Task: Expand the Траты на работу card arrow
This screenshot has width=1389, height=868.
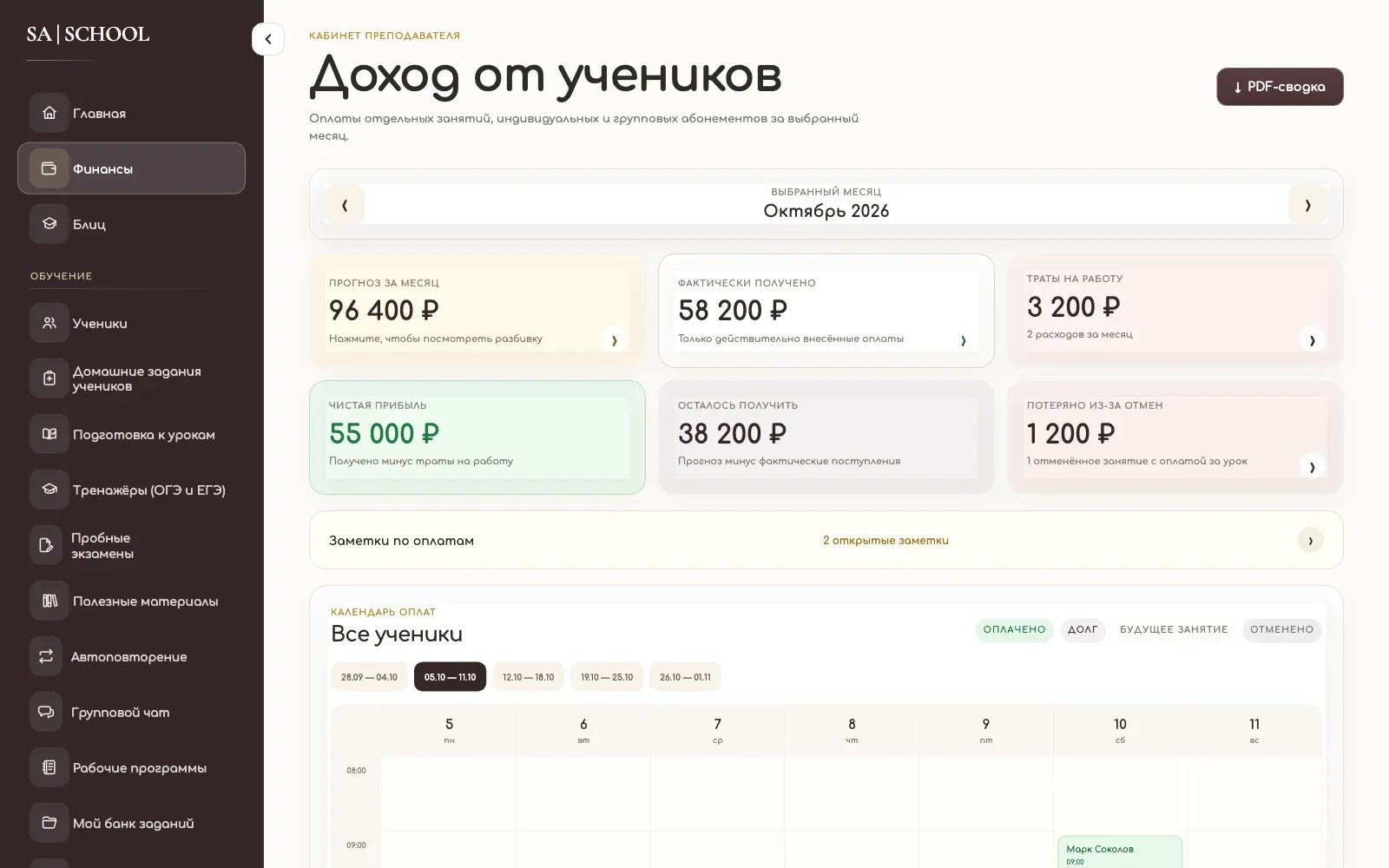Action: tap(1313, 340)
